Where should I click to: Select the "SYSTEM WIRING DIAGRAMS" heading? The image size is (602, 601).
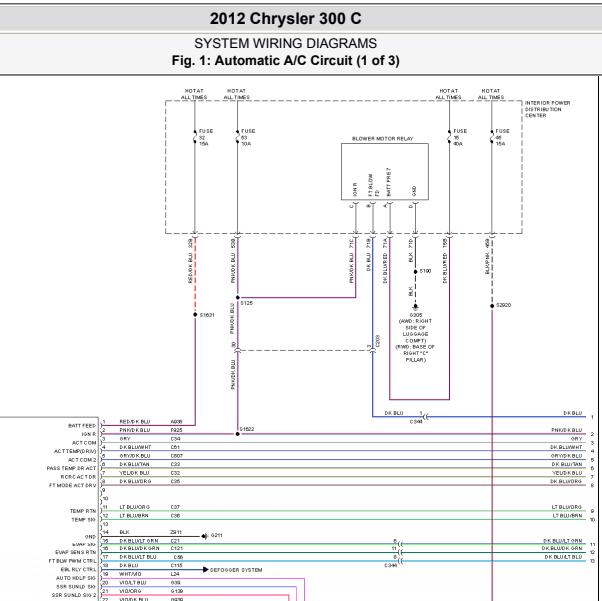coord(285,43)
